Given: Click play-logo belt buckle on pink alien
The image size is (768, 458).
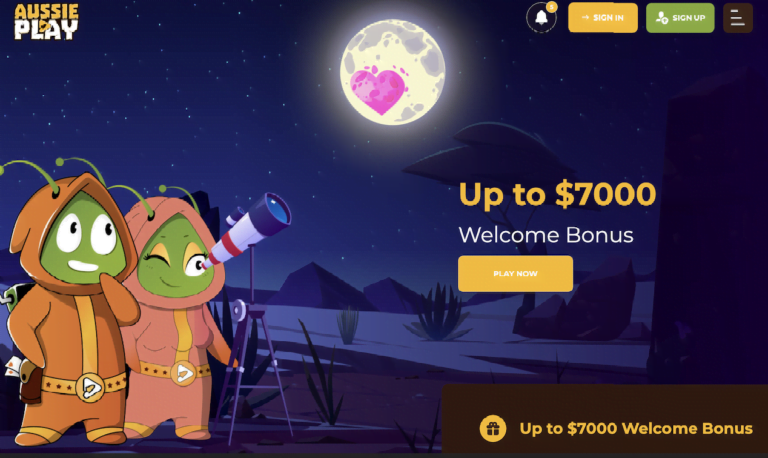Looking at the screenshot, I should click(x=184, y=373).
